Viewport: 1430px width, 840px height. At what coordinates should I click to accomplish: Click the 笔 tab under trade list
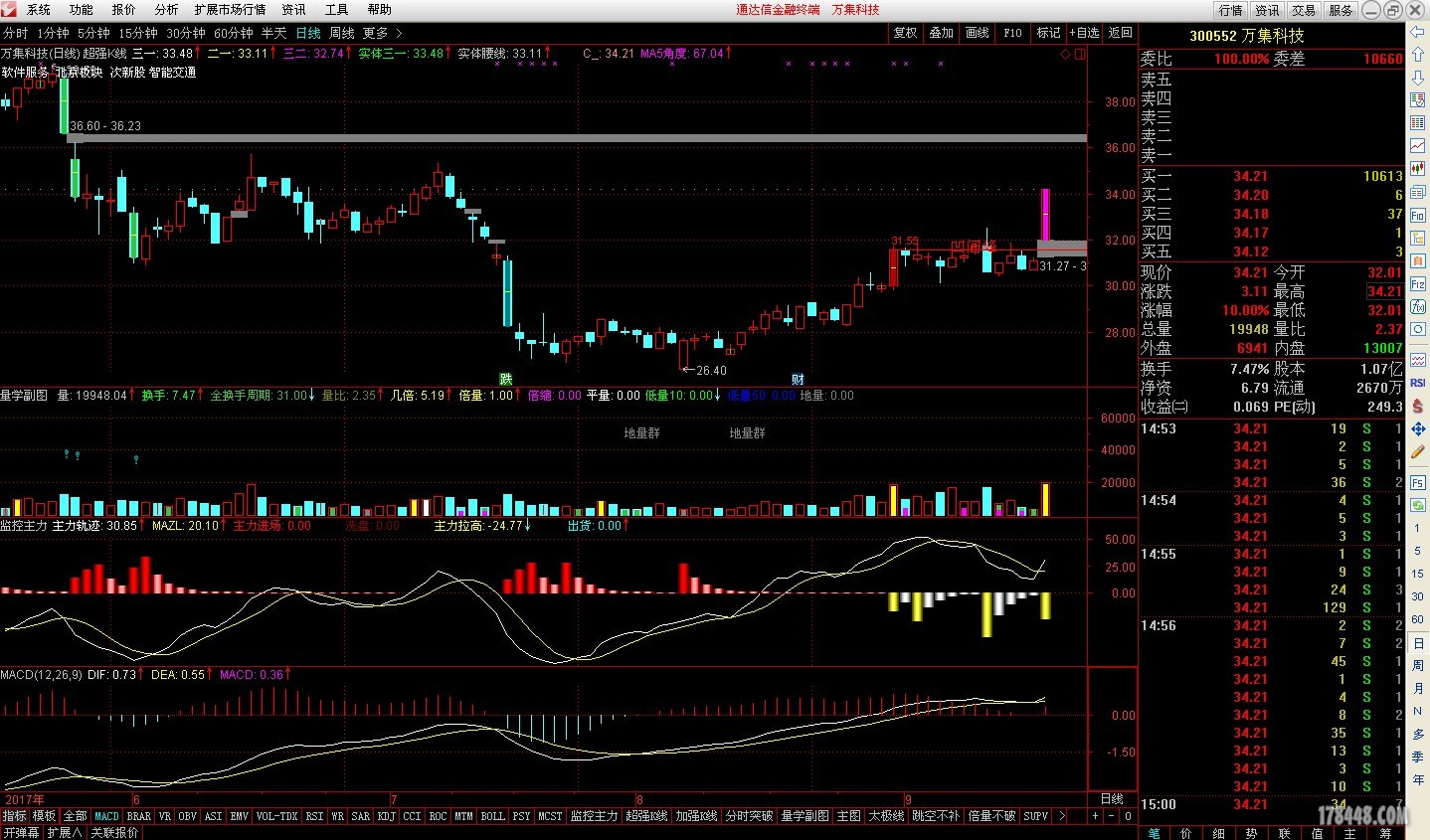tap(1155, 833)
